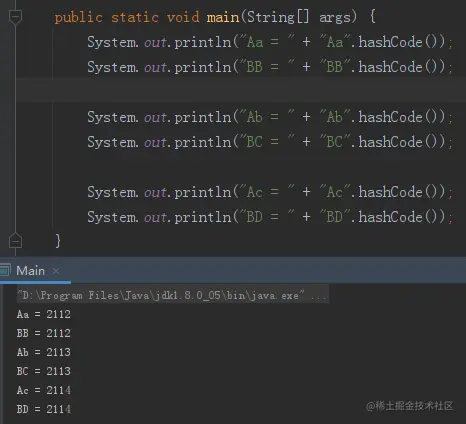The width and height of the screenshot is (466, 424).
Task: Click the 'Ac = 2114' output line
Action: 44,390
